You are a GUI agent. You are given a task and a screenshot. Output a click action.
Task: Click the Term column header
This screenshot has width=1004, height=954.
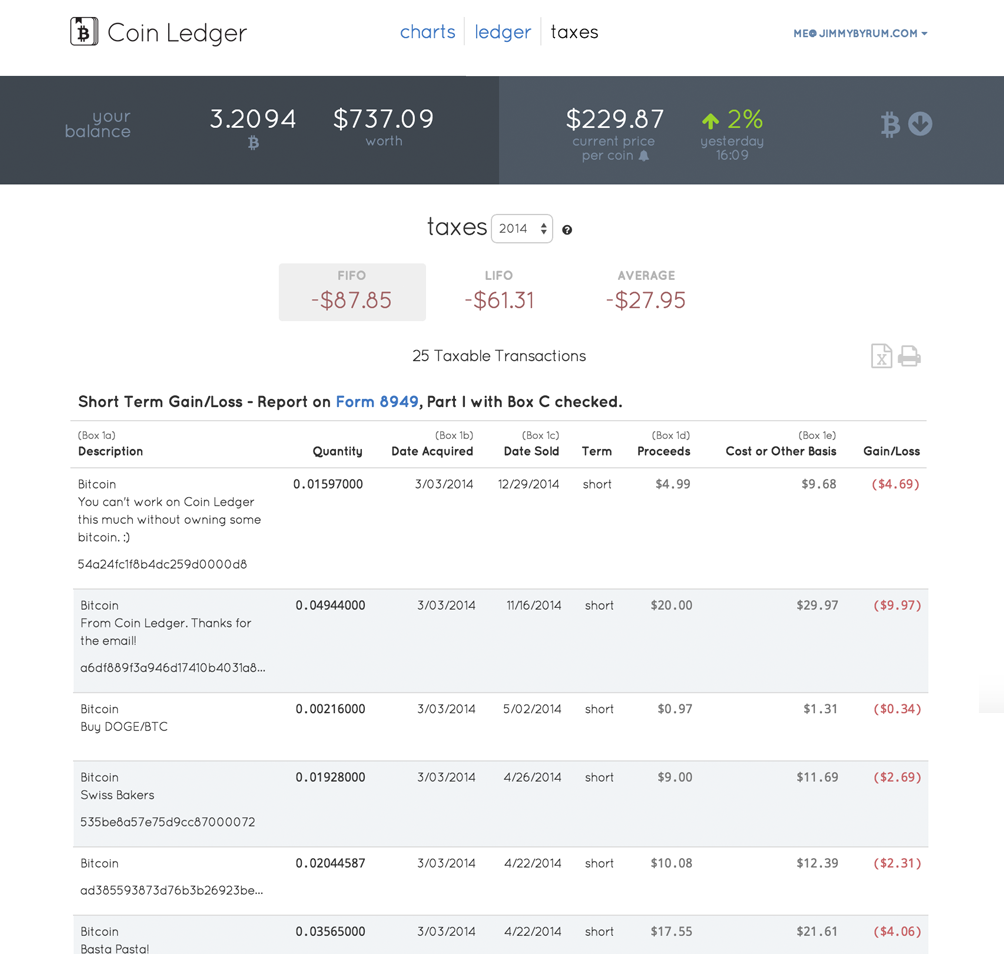pos(597,451)
